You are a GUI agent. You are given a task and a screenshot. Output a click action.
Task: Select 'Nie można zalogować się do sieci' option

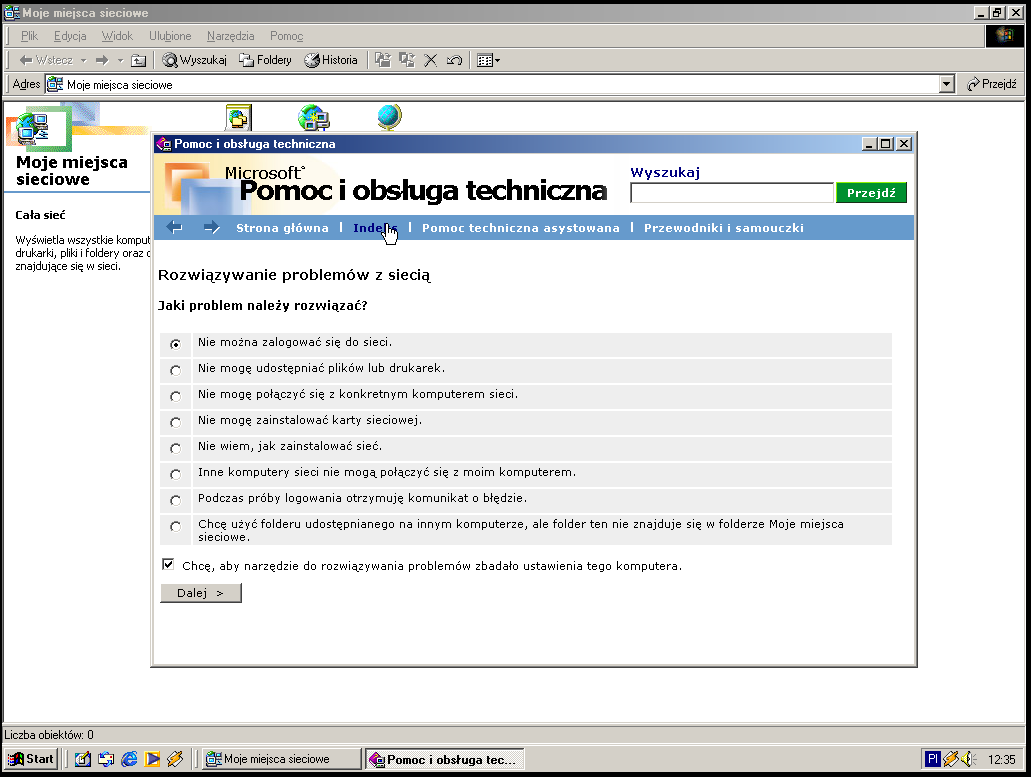175,344
